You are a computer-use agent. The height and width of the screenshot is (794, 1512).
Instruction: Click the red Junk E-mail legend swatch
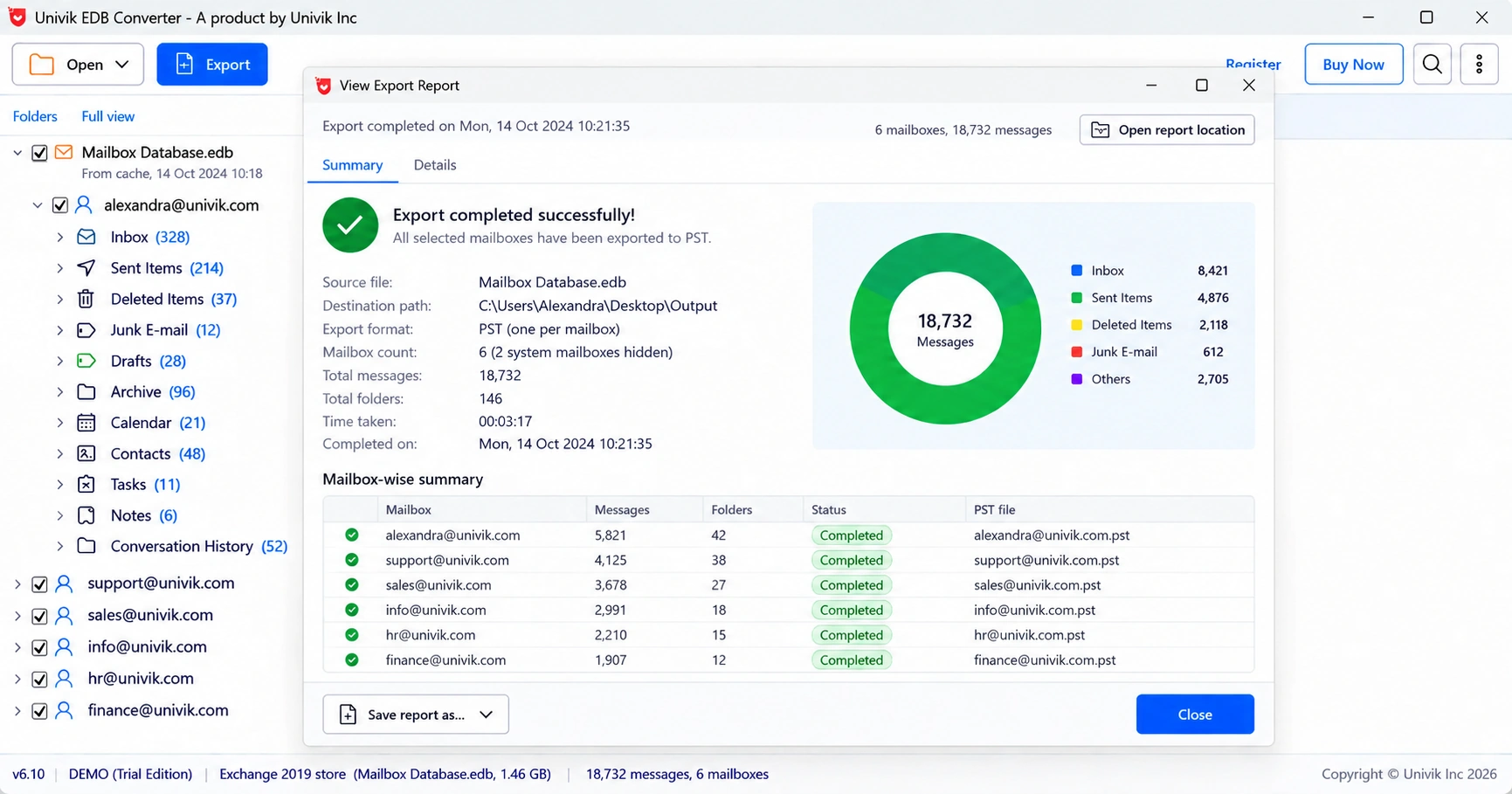point(1077,352)
